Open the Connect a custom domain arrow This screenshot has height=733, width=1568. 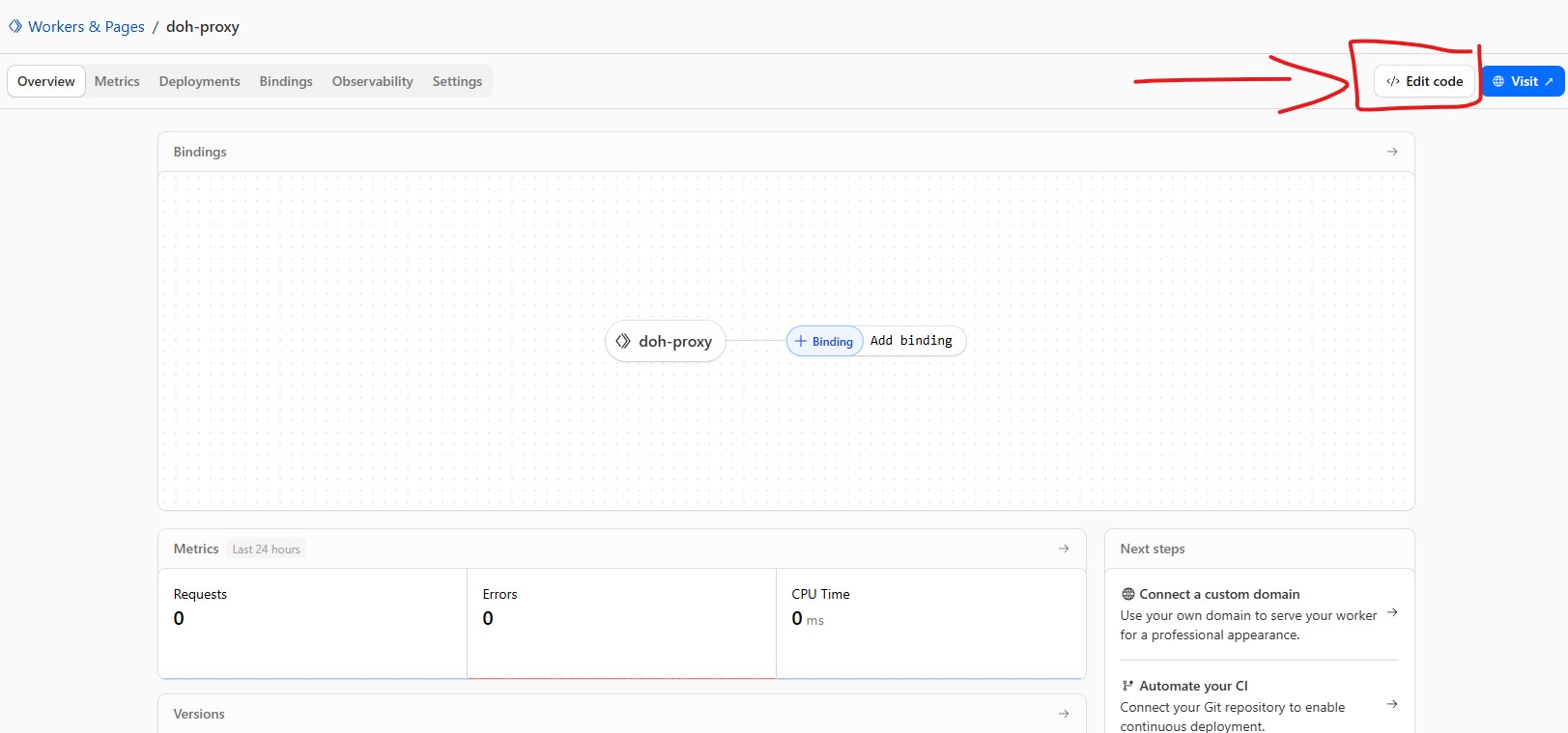(1392, 612)
